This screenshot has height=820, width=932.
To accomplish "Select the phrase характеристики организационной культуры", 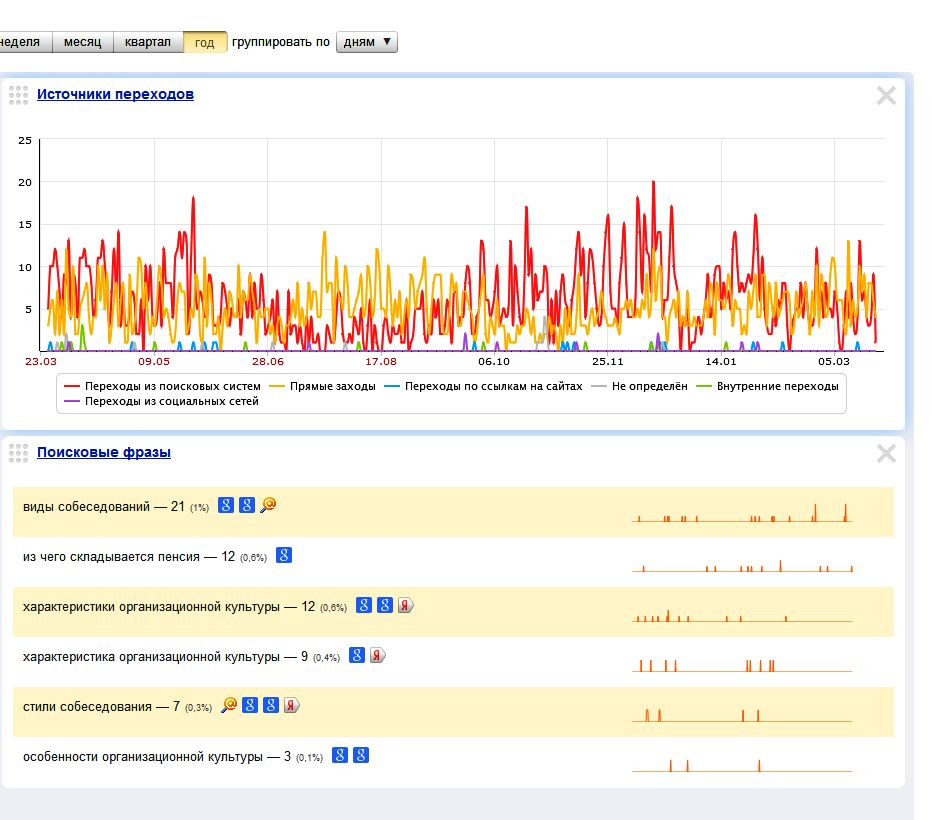I will pyautogui.click(x=151, y=607).
